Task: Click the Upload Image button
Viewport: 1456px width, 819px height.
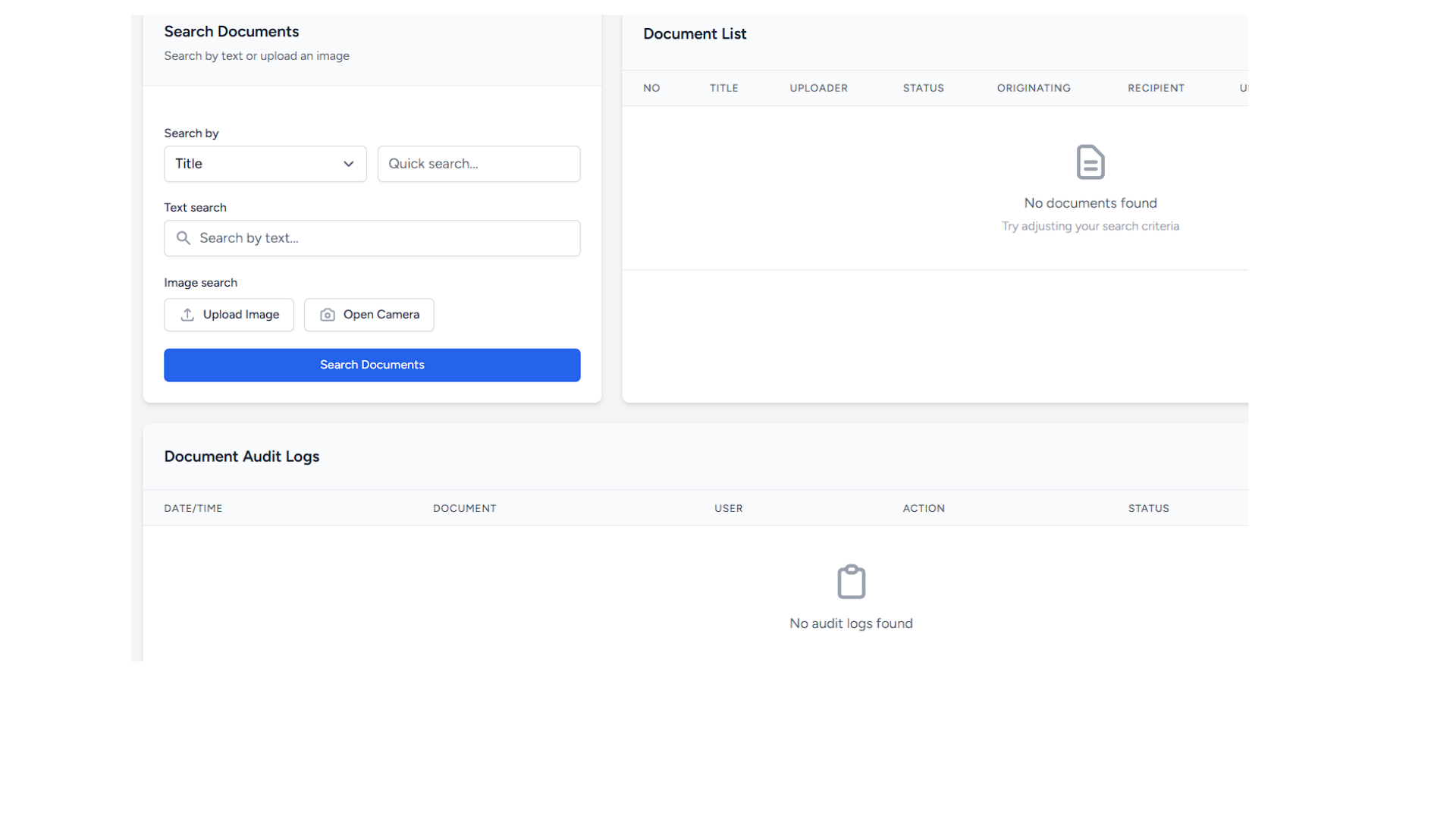Action: pyautogui.click(x=228, y=314)
